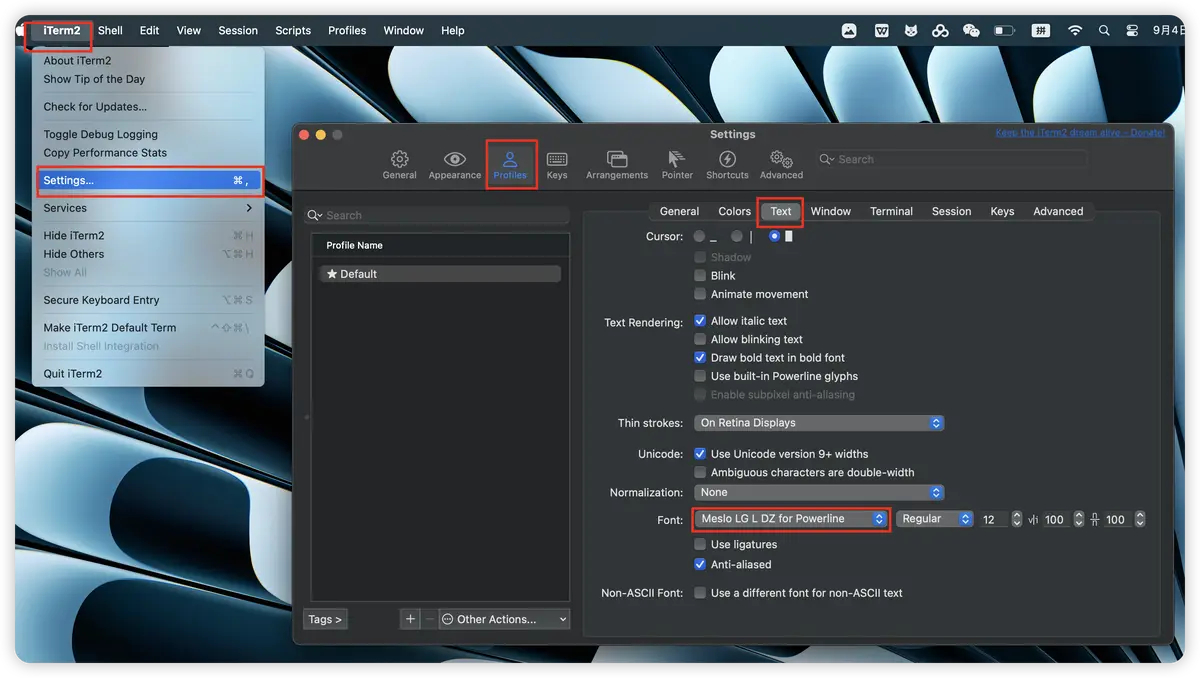Open Spotlight search magnifier in the menu bar

(1104, 31)
